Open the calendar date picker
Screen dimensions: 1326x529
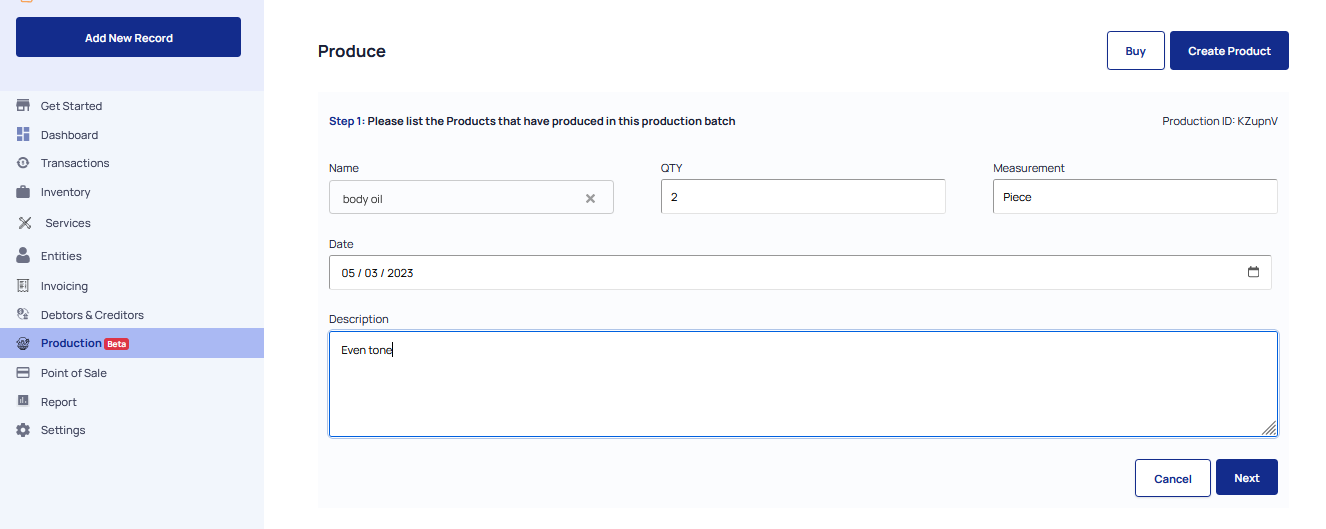click(1253, 272)
